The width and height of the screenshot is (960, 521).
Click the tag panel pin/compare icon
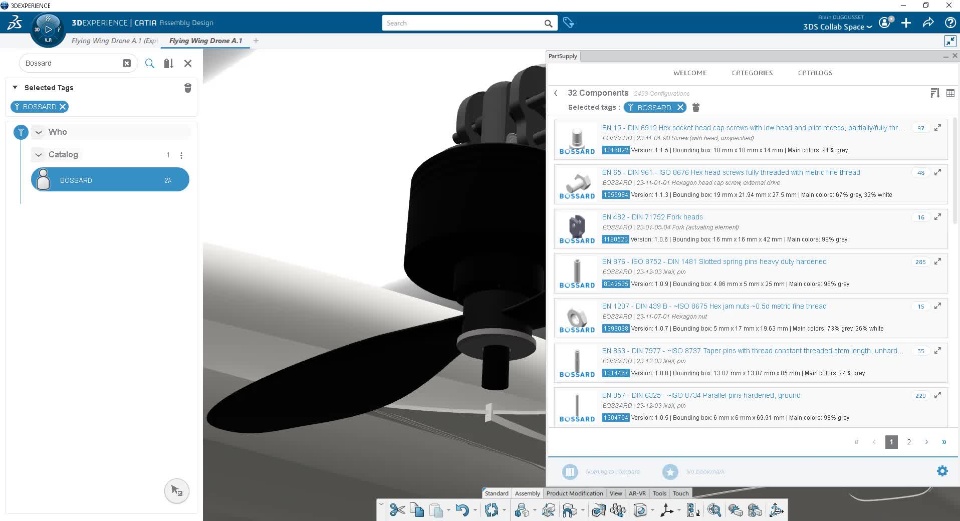pyautogui.click(x=168, y=63)
